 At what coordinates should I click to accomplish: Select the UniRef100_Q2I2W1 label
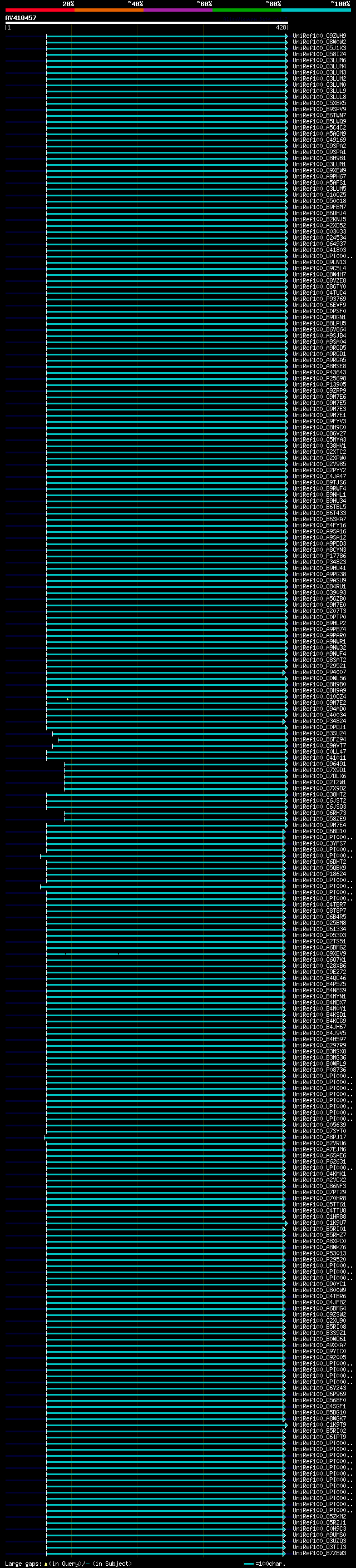(x=319, y=782)
